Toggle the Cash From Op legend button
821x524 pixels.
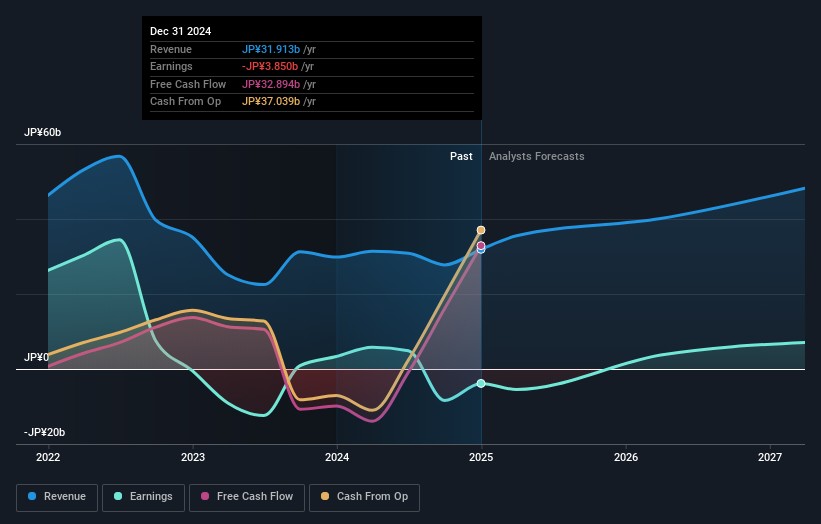pyautogui.click(x=364, y=497)
